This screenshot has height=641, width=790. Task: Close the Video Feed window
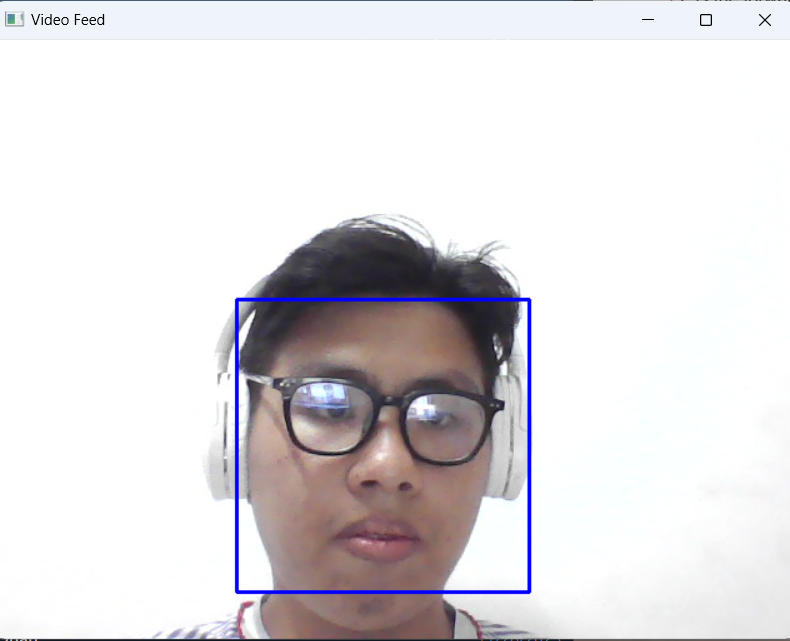point(765,20)
